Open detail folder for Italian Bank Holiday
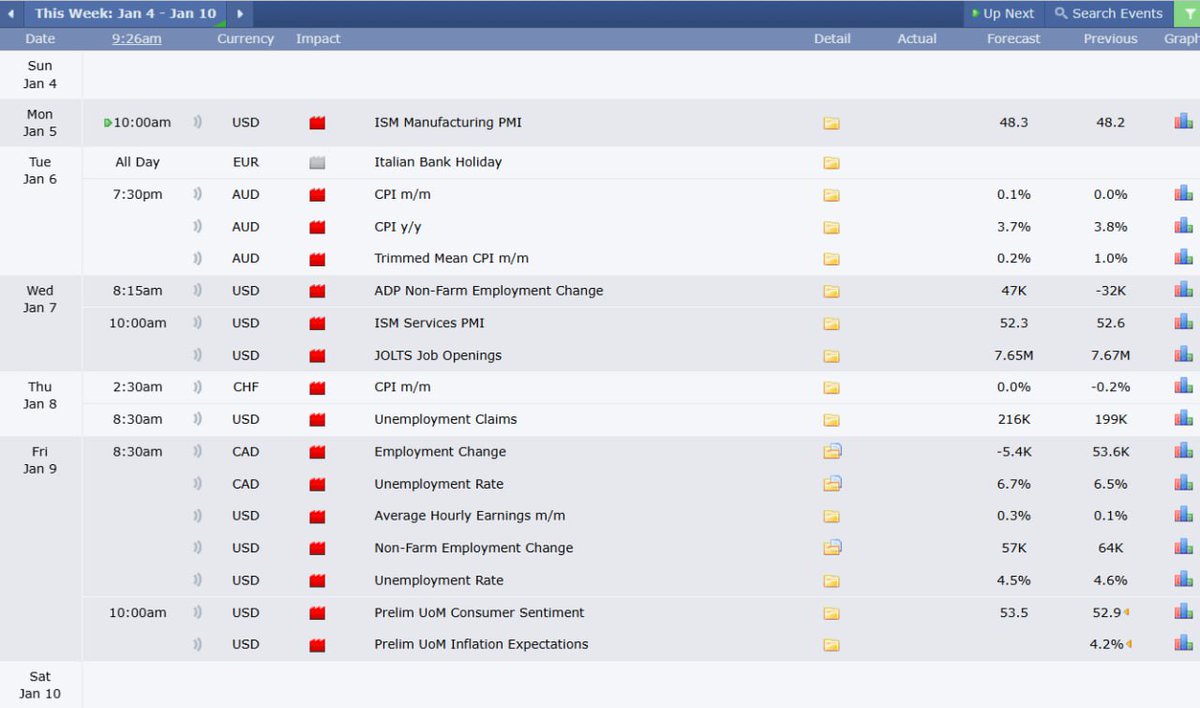The width and height of the screenshot is (1200, 708). [831, 163]
